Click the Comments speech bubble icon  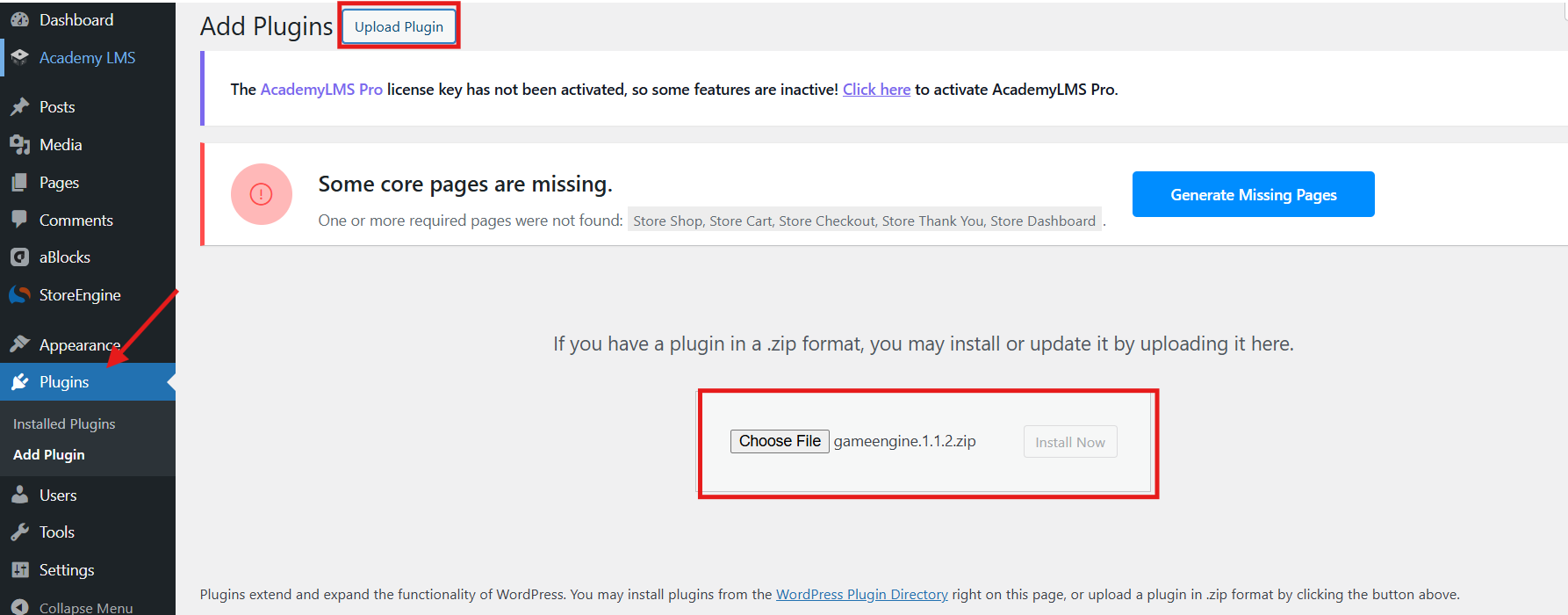click(19, 220)
